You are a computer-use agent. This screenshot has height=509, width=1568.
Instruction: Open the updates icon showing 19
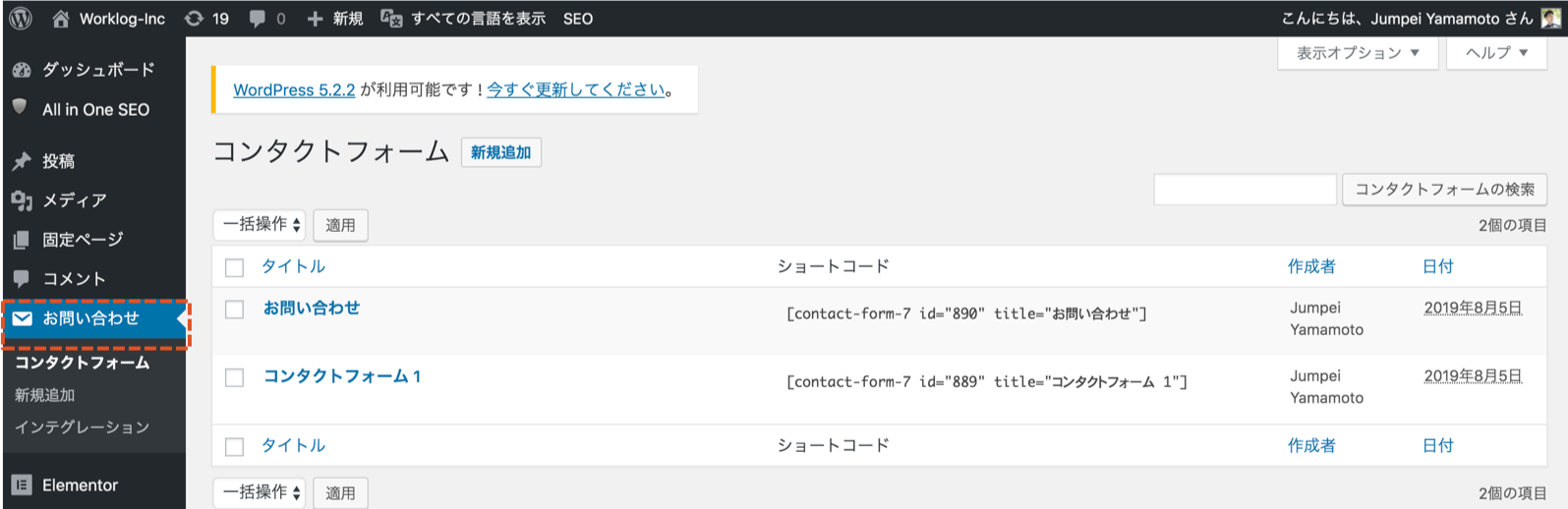coord(195,19)
